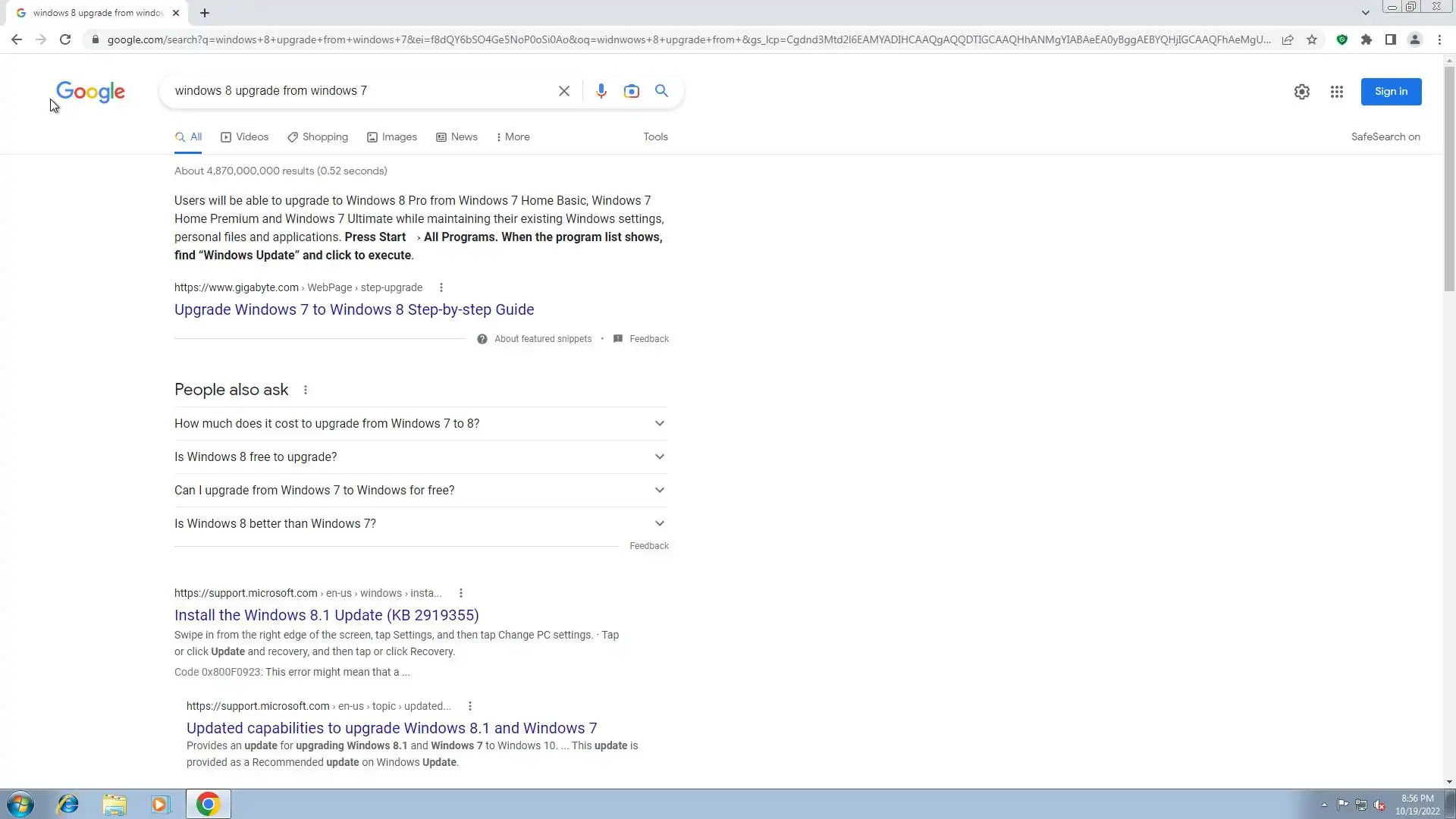Toggle the Chrome side panel
Image resolution: width=1456 pixels, height=819 pixels.
[1390, 39]
